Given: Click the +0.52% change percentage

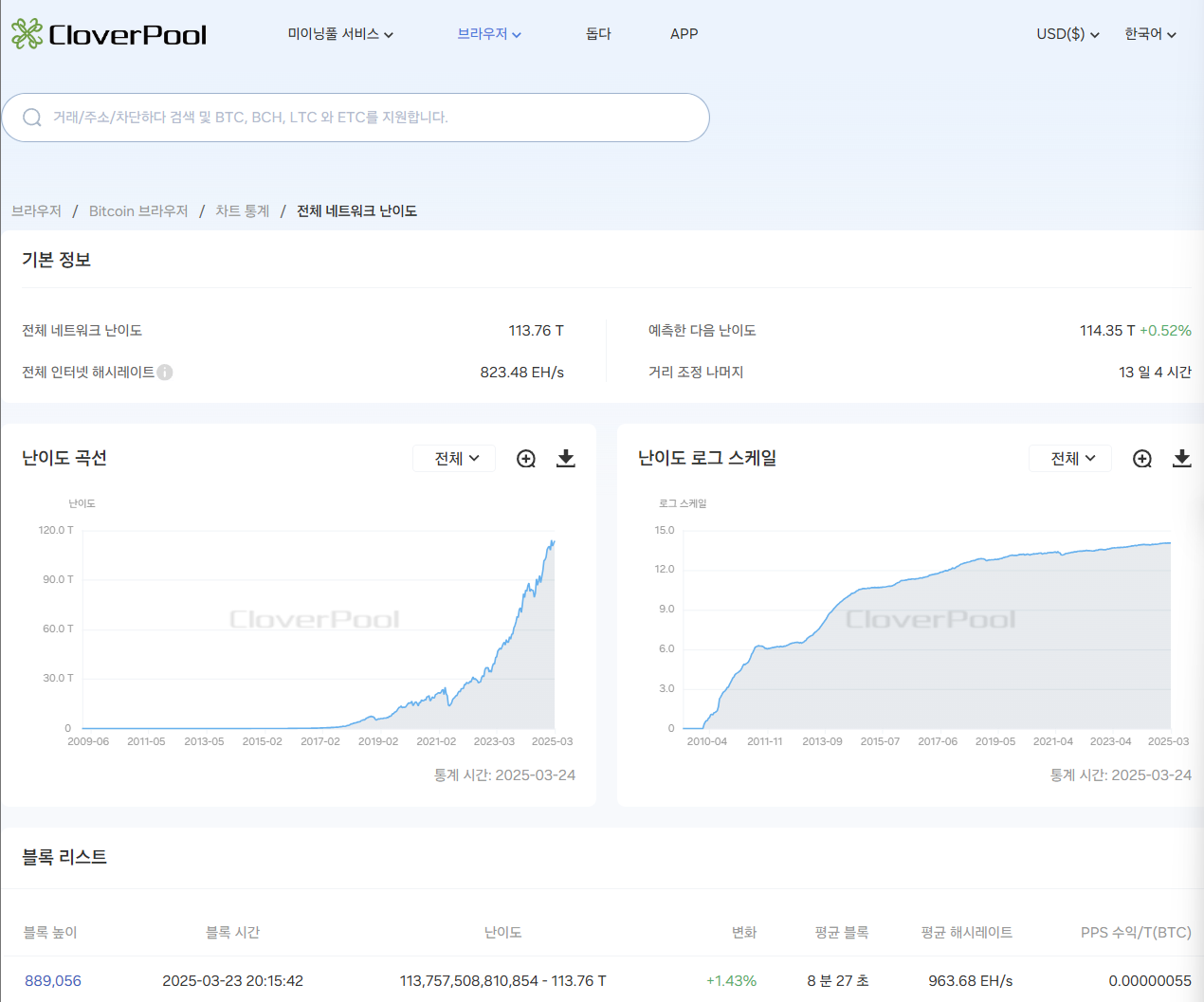Looking at the screenshot, I should [x=1165, y=331].
